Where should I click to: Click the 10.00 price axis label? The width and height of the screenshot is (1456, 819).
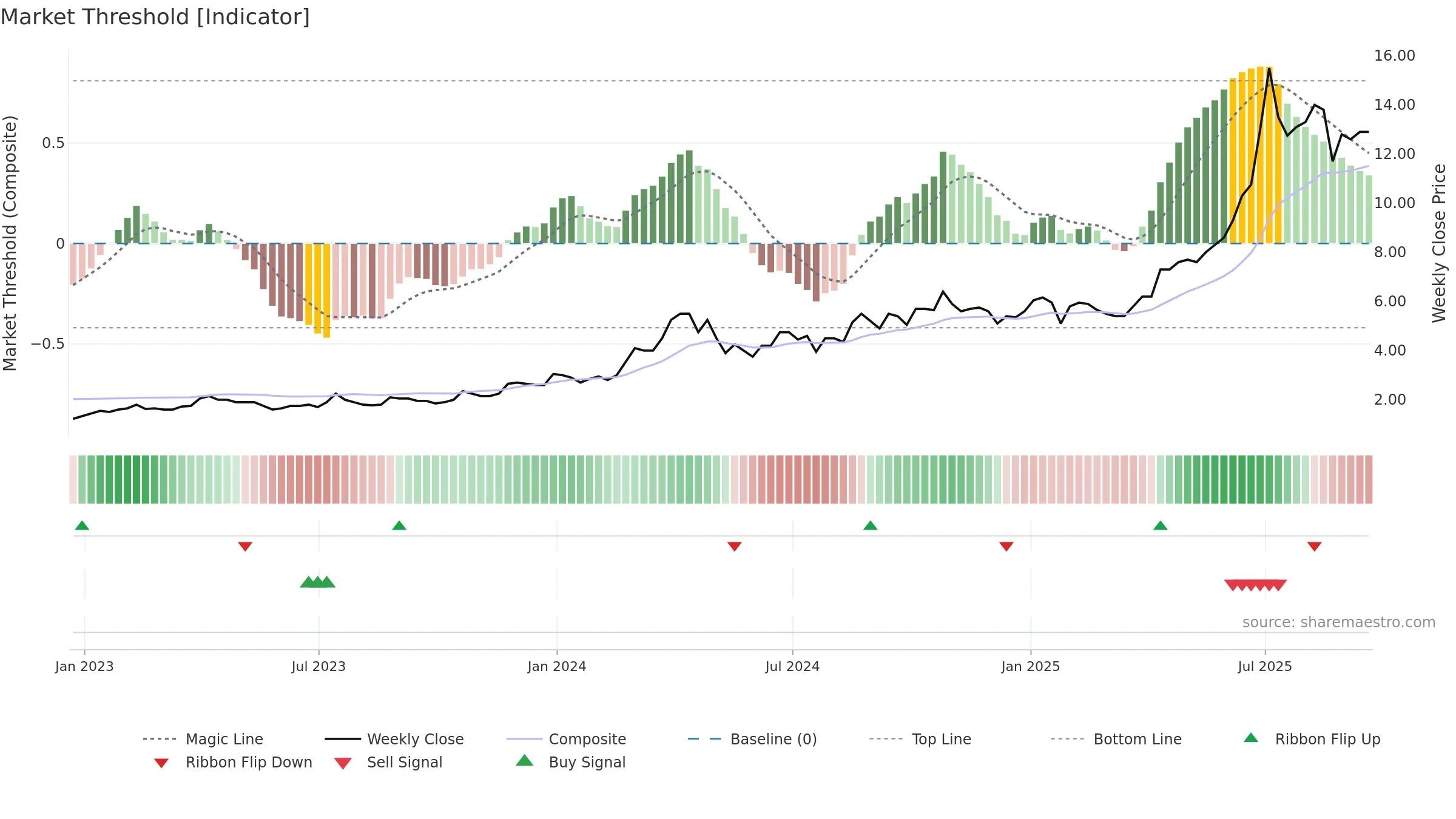pyautogui.click(x=1395, y=203)
